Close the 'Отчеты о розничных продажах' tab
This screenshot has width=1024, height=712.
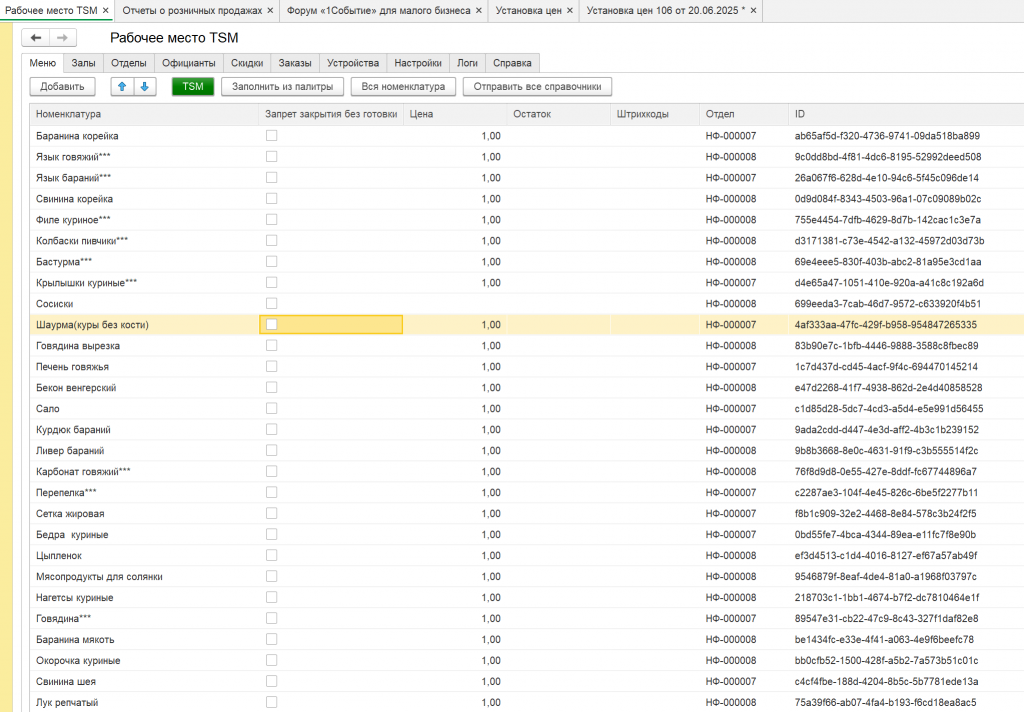coord(270,10)
